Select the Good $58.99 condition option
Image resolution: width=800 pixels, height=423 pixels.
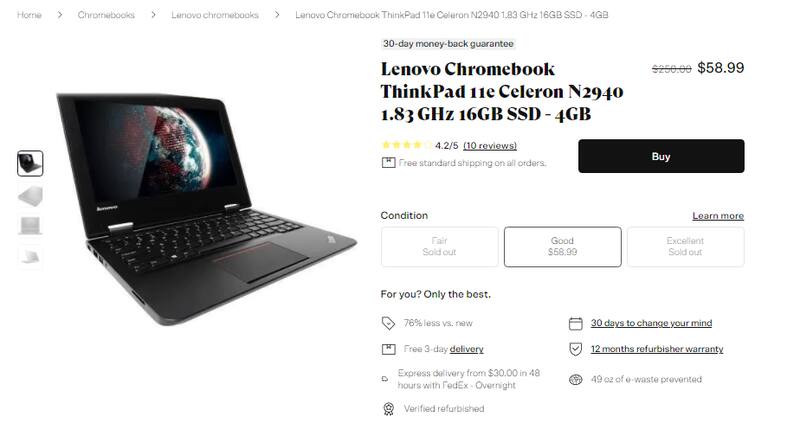coord(562,246)
